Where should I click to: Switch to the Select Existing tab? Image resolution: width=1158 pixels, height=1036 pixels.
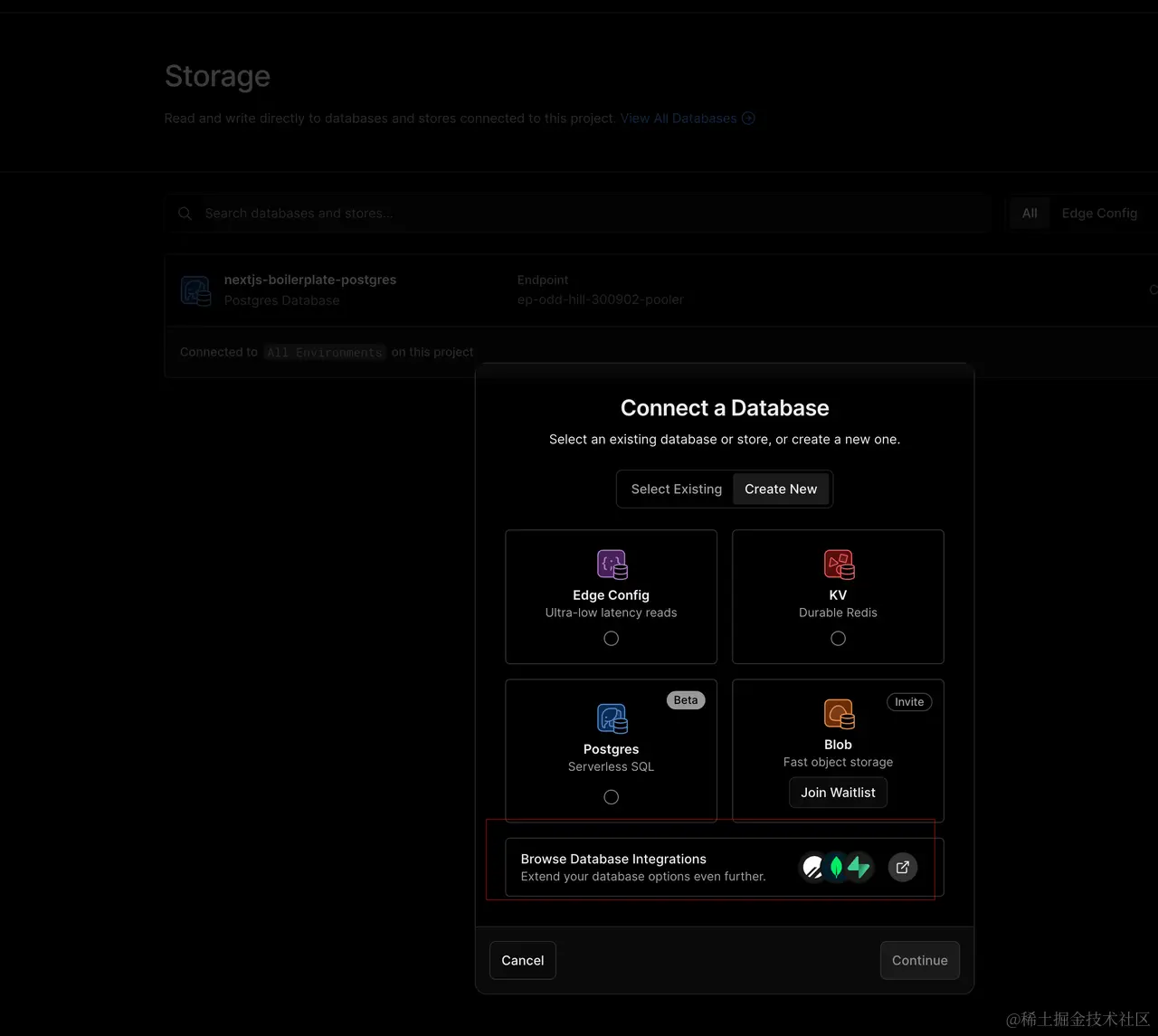point(677,489)
